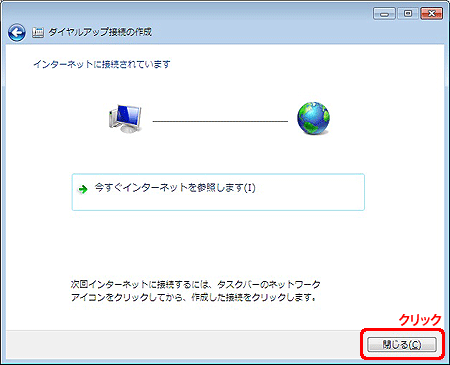The height and width of the screenshot is (365, 450).
Task: Close the window with the red X
Action: (431, 14)
